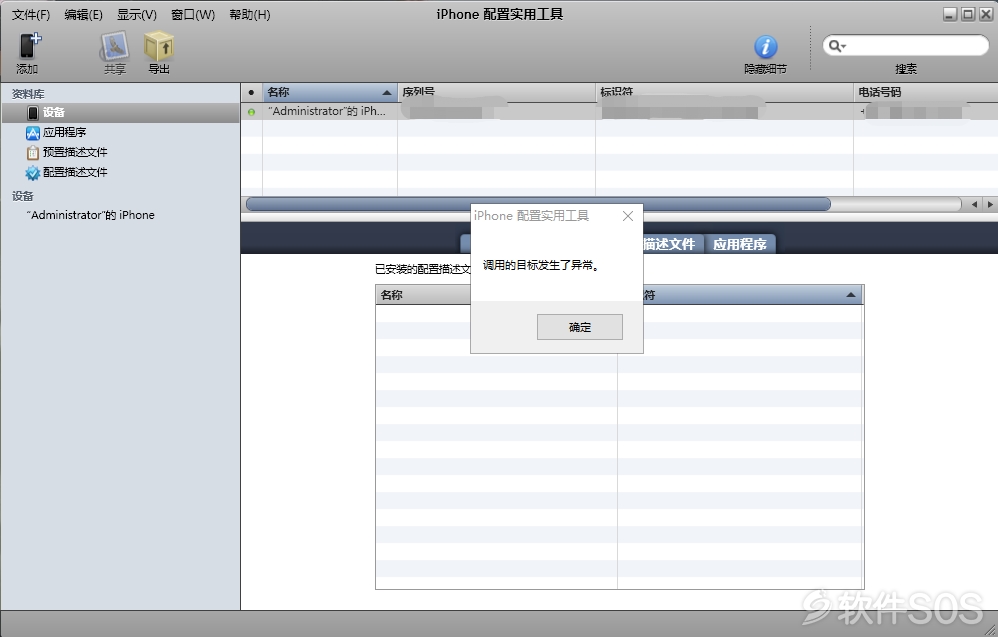Sort device list by 名称 column
Viewport: 998px width, 637px height.
[x=330, y=92]
